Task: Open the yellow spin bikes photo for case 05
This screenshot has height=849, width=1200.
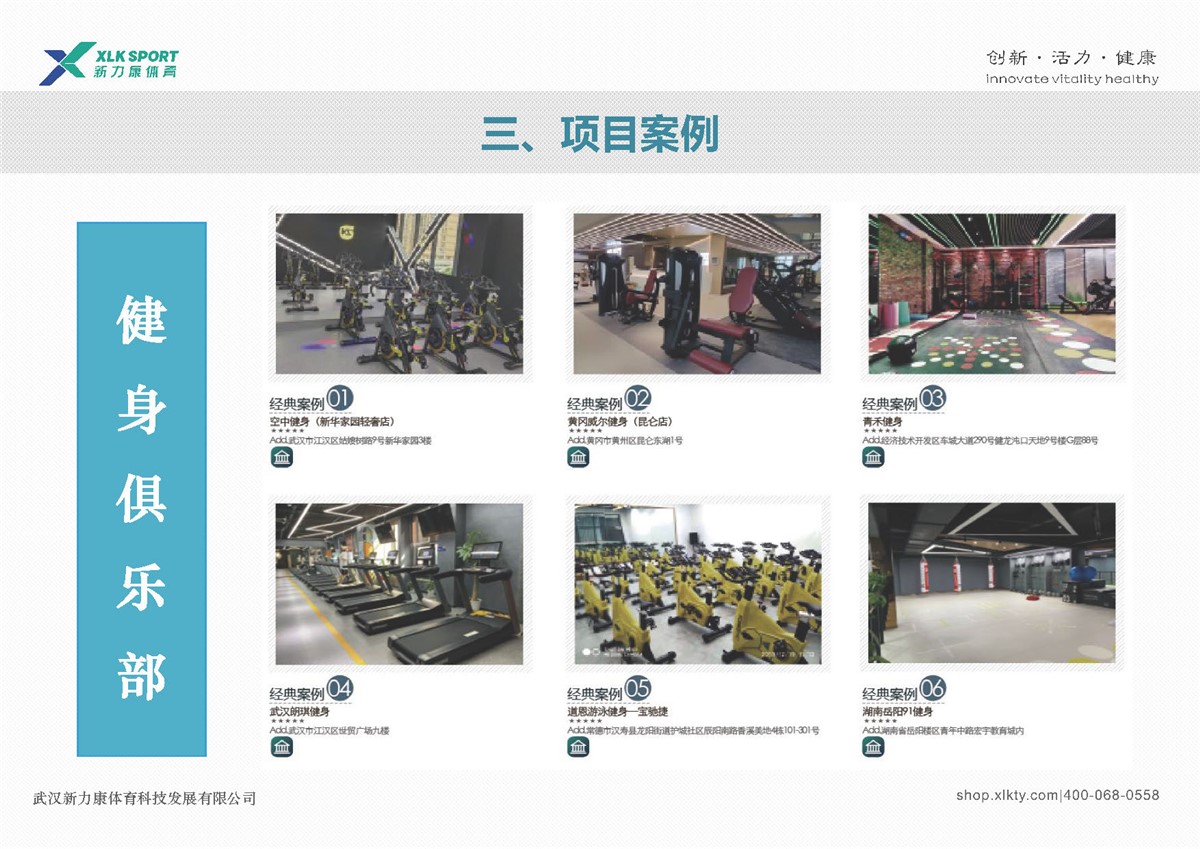Action: click(x=696, y=584)
